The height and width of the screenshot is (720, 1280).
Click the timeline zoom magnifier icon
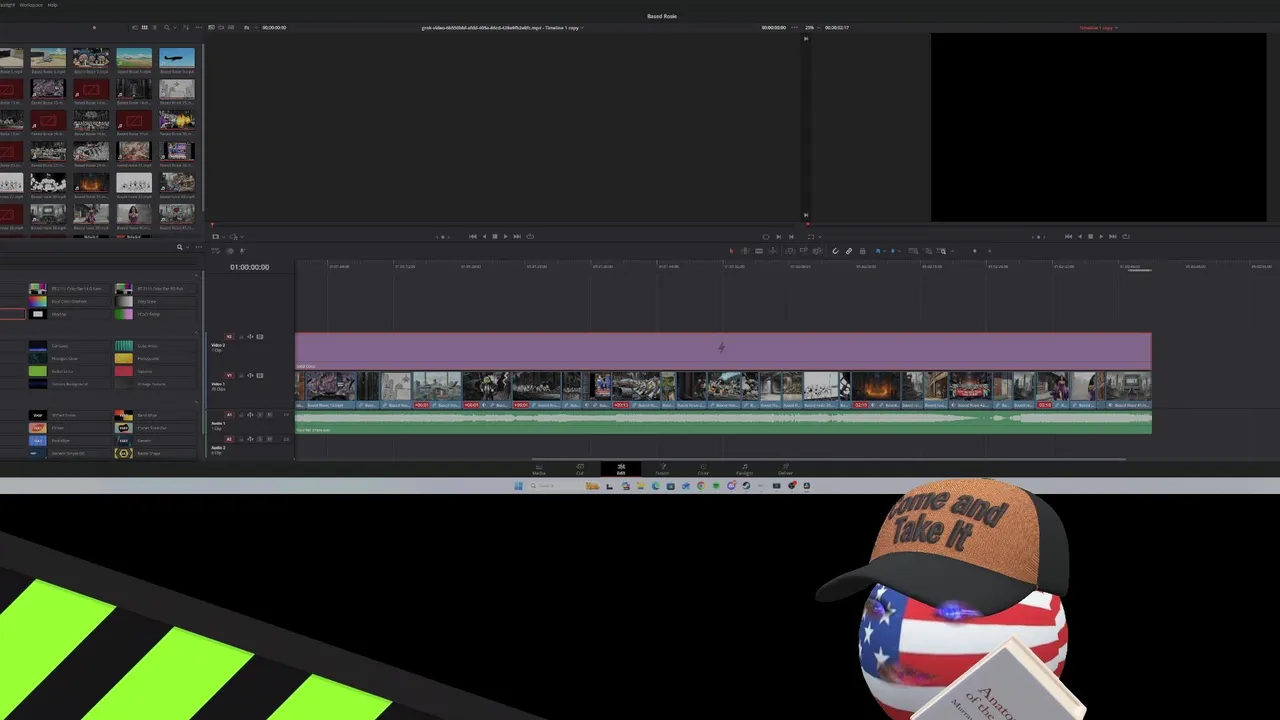click(943, 251)
